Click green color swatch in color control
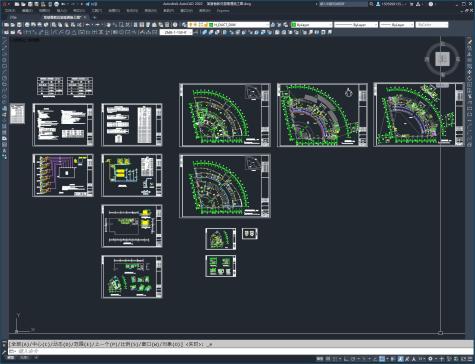This screenshot has width=475, height=364. point(293,25)
